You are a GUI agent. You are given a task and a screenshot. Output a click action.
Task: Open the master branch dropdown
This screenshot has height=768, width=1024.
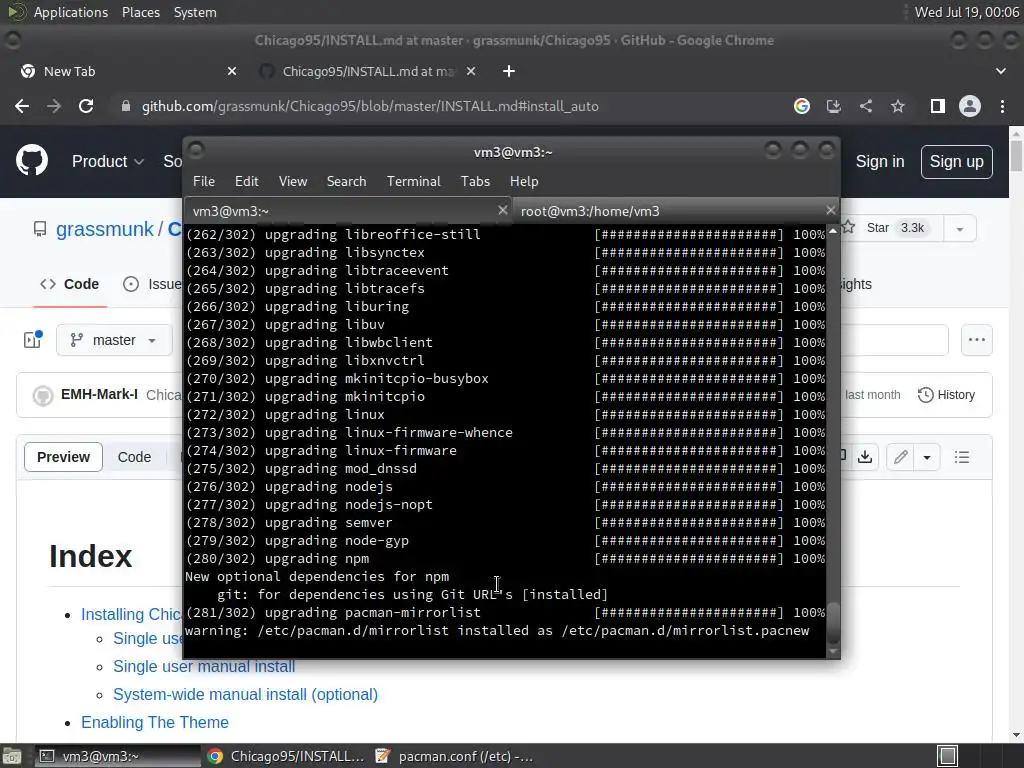click(x=115, y=340)
